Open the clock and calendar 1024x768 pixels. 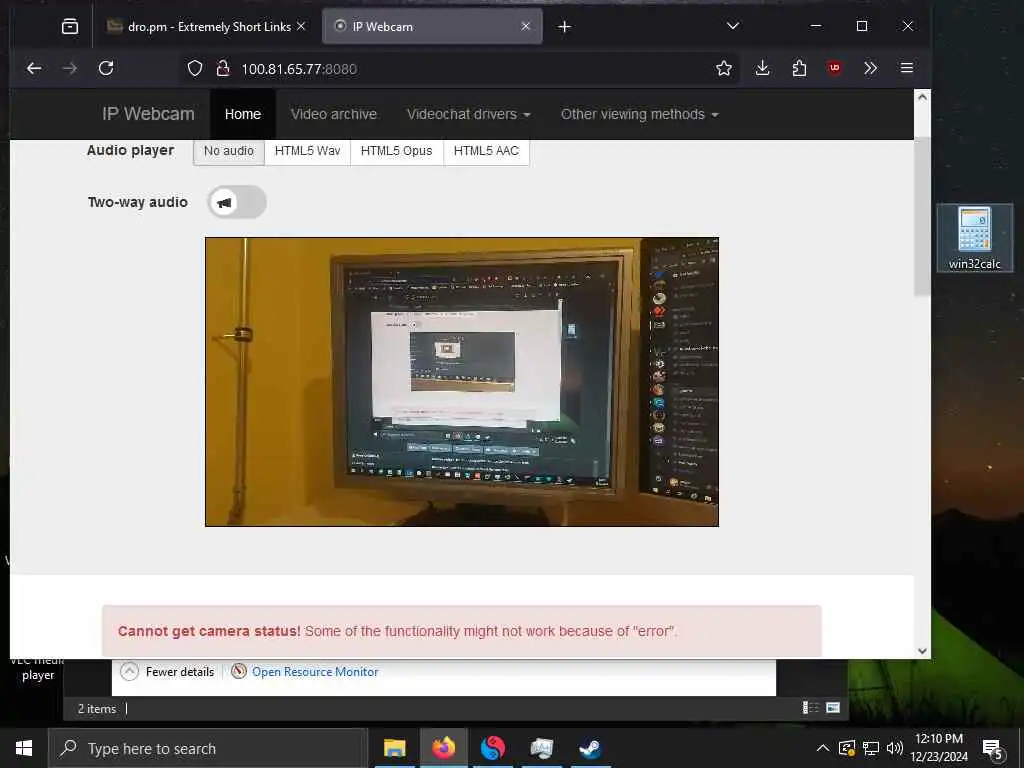click(938, 748)
